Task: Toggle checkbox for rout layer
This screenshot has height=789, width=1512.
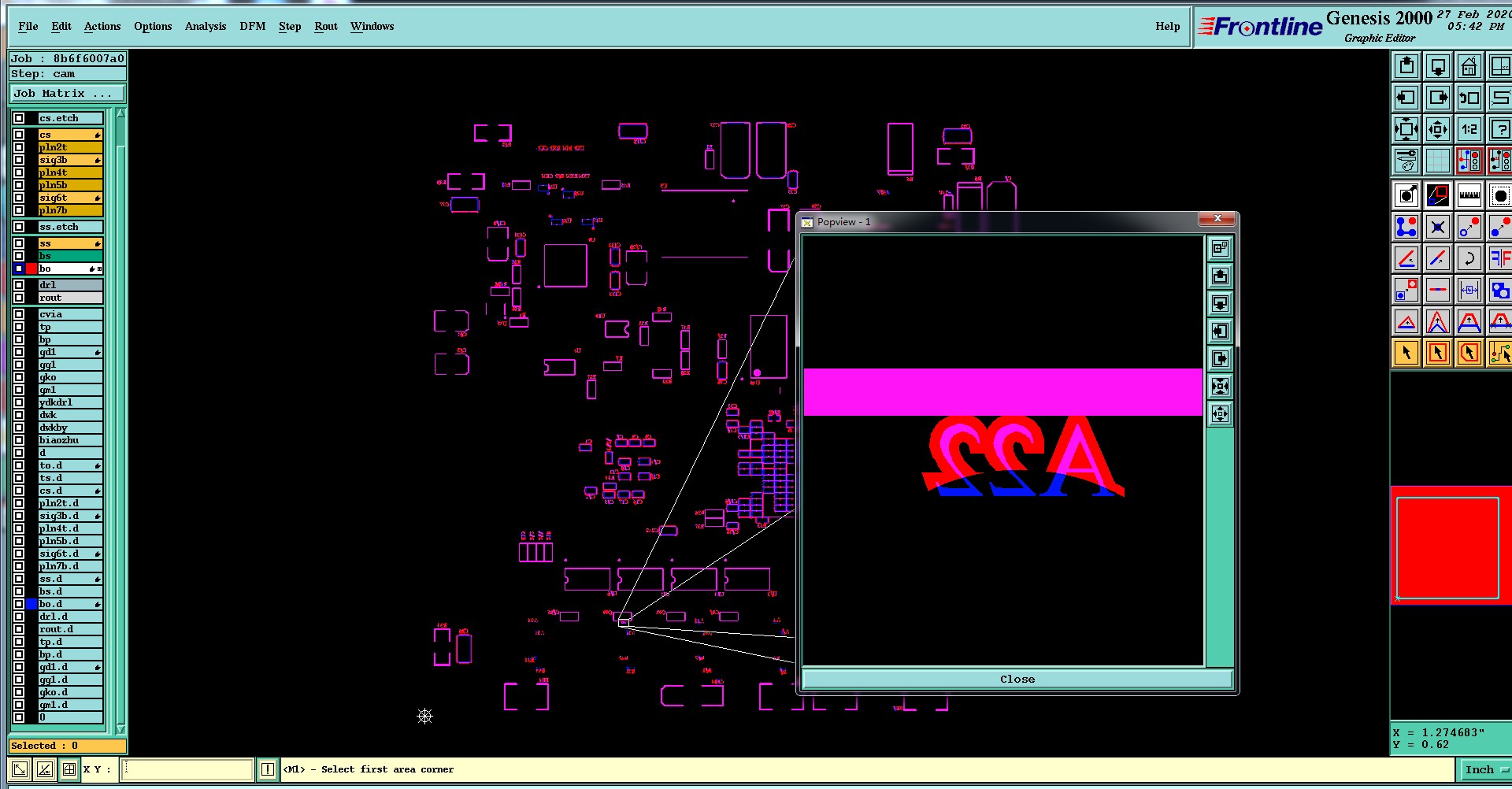Action: tap(19, 298)
